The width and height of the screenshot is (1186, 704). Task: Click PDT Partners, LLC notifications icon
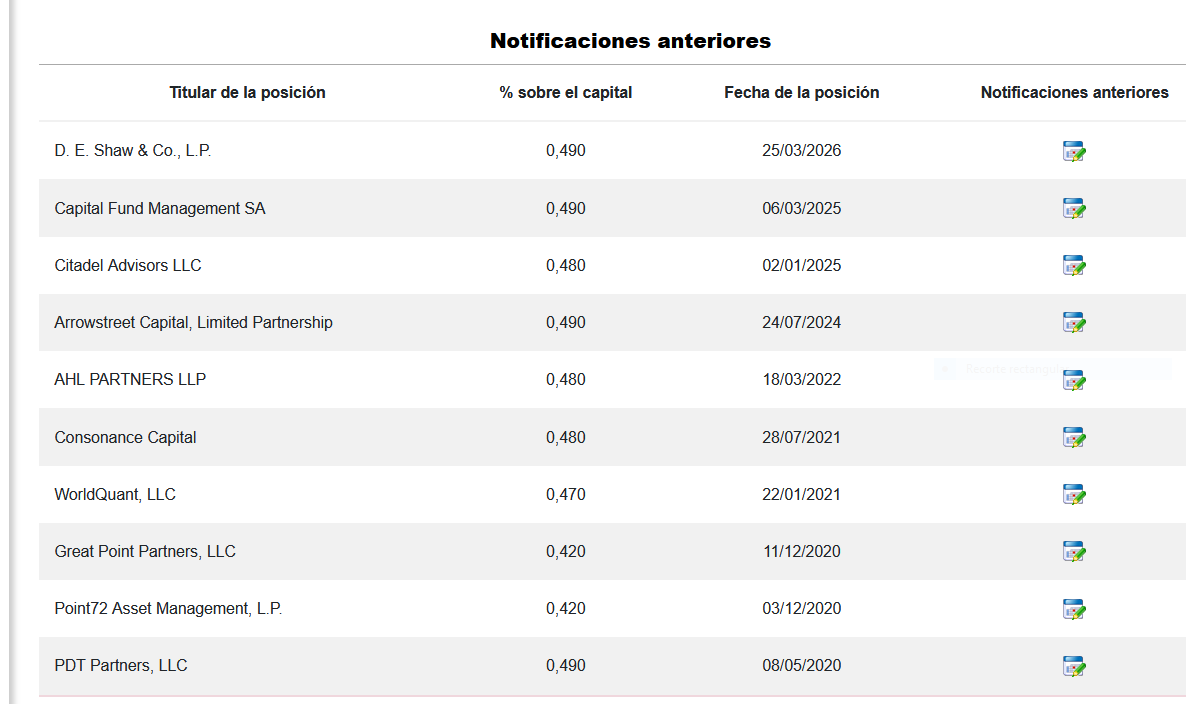tap(1074, 666)
